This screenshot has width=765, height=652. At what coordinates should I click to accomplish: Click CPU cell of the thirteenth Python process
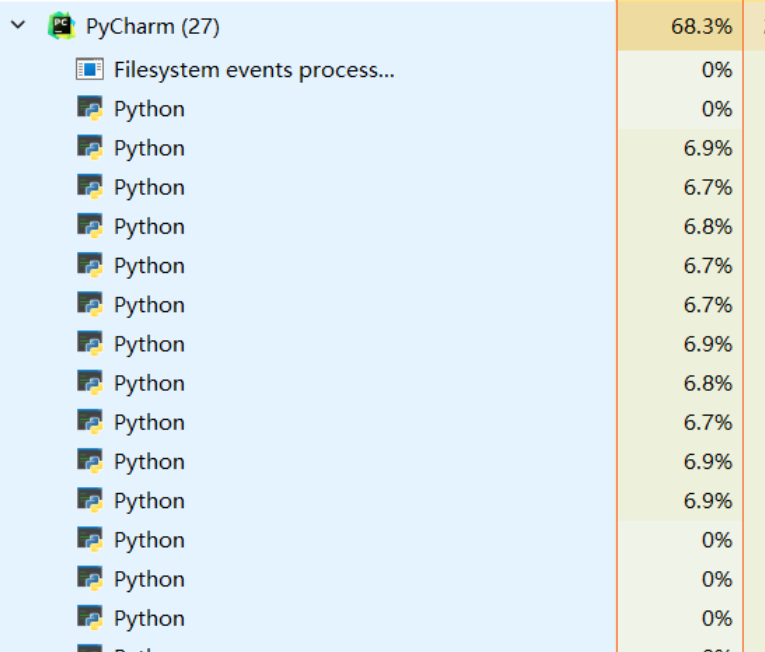click(716, 579)
